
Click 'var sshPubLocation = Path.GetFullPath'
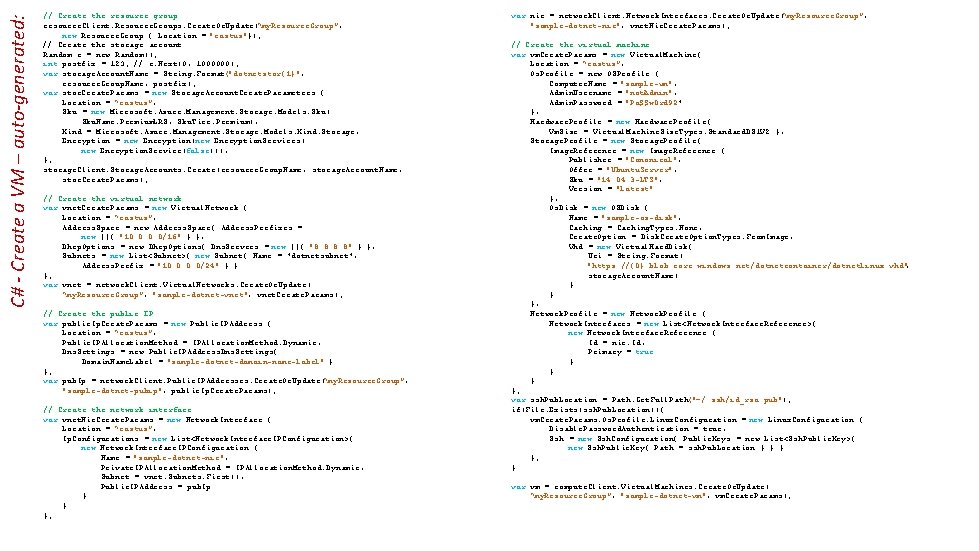pyautogui.click(x=652, y=400)
